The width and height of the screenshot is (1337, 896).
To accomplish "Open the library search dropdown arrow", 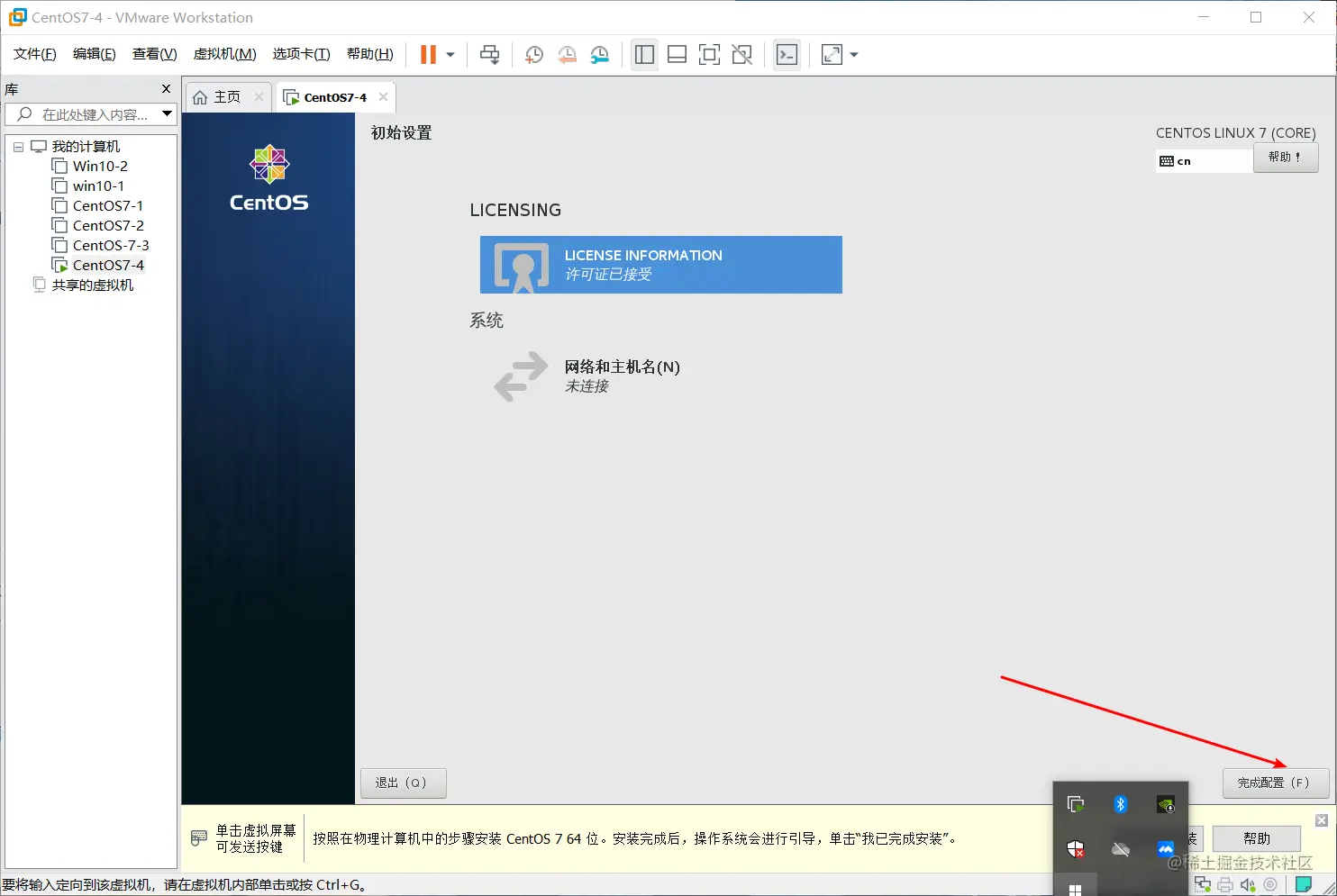I will pos(167,113).
